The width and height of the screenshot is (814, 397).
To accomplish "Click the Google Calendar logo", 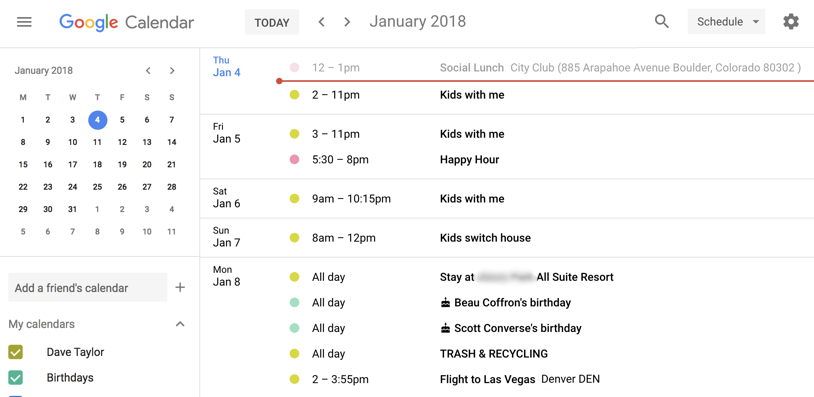I will pos(126,22).
